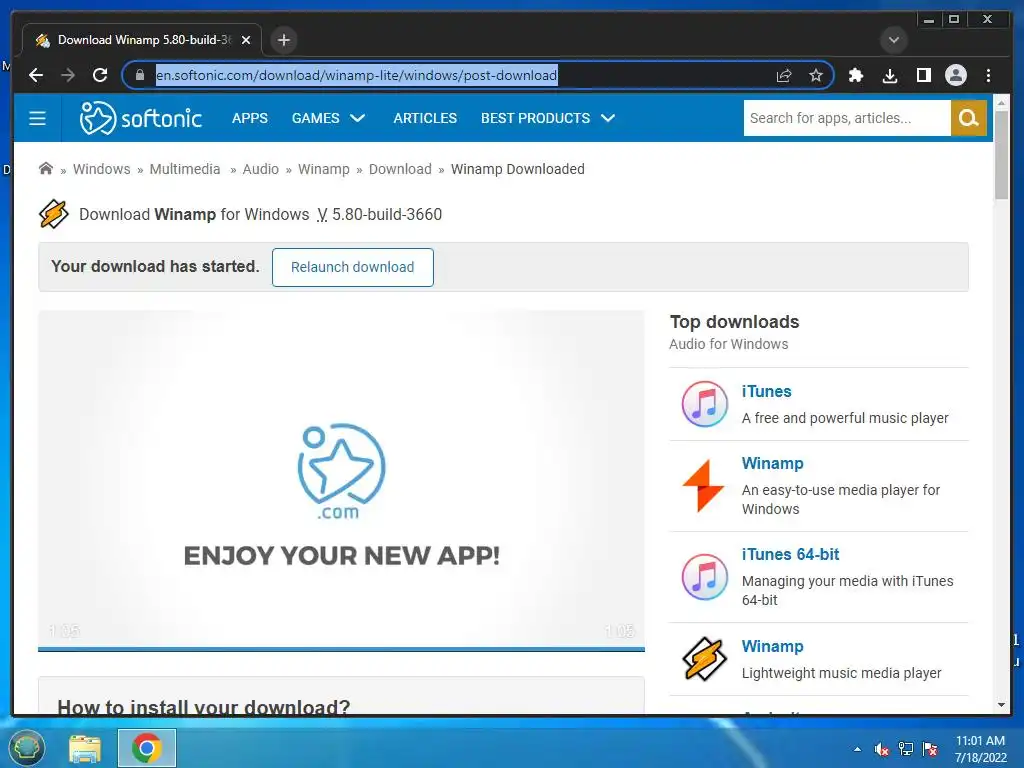Image resolution: width=1024 pixels, height=768 pixels.
Task: Open Chrome extensions puzzle icon
Action: pyautogui.click(x=856, y=75)
